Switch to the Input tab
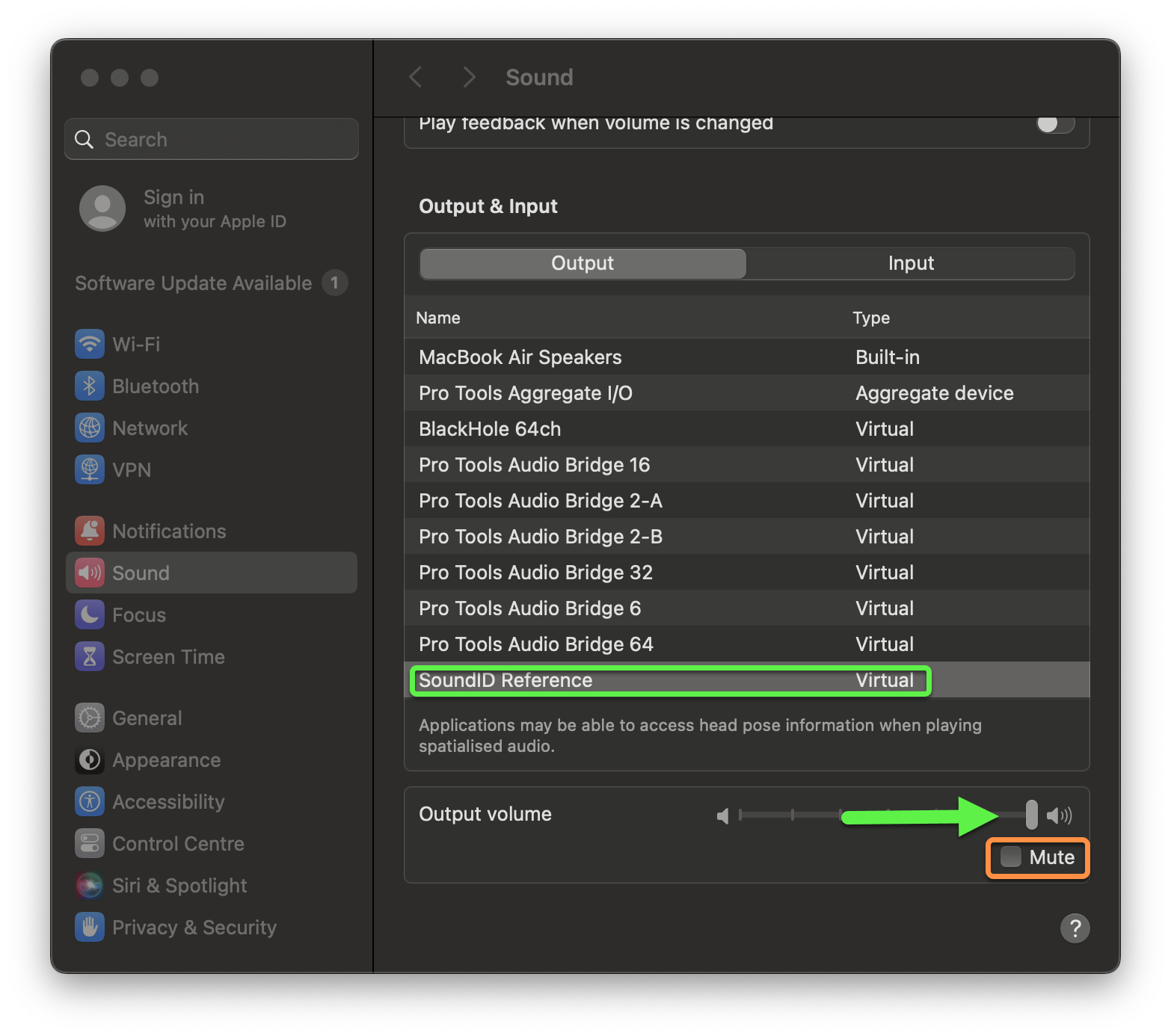 911,263
